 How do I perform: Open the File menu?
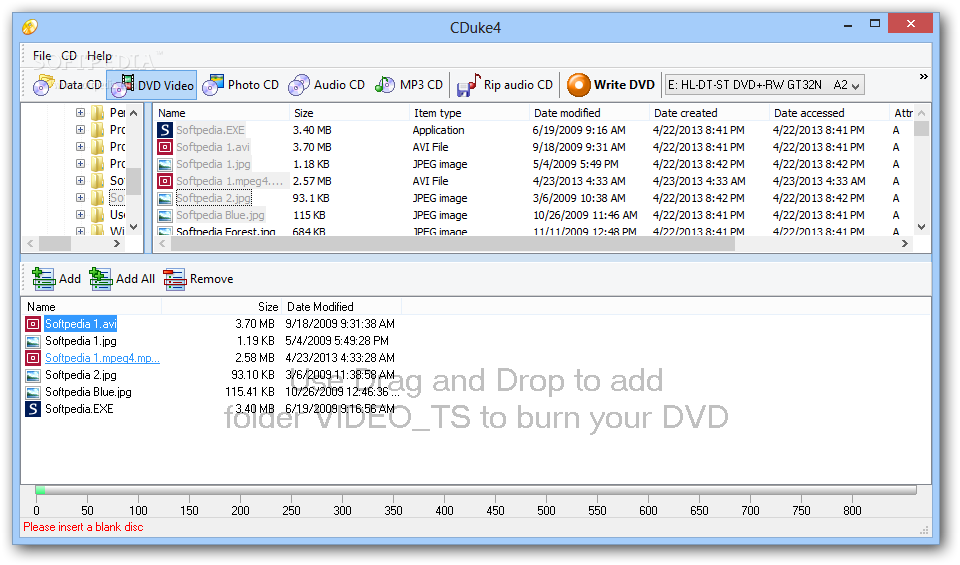click(x=42, y=56)
